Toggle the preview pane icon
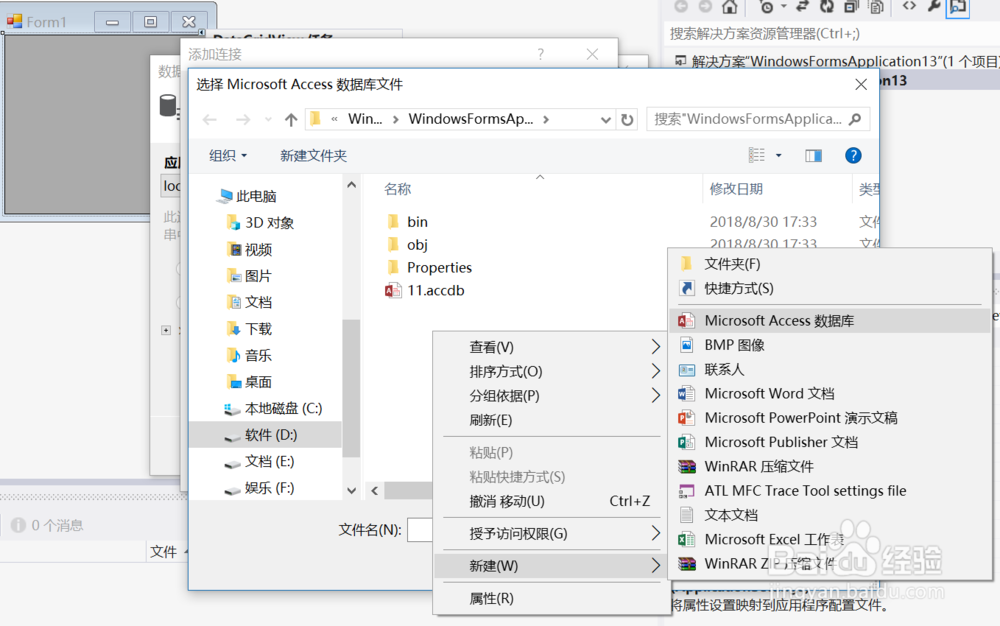Viewport: 1000px width, 626px height. click(x=813, y=156)
